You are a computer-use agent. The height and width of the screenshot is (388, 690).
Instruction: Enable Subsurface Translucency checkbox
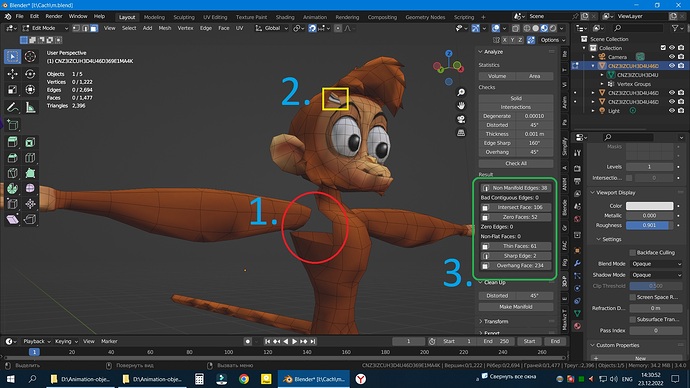[632, 319]
